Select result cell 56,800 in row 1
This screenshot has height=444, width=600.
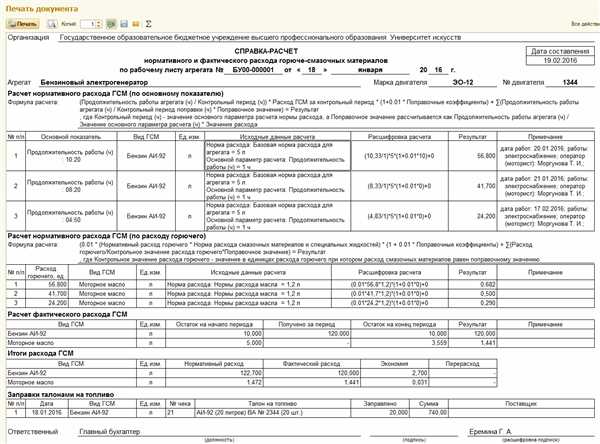click(x=473, y=156)
